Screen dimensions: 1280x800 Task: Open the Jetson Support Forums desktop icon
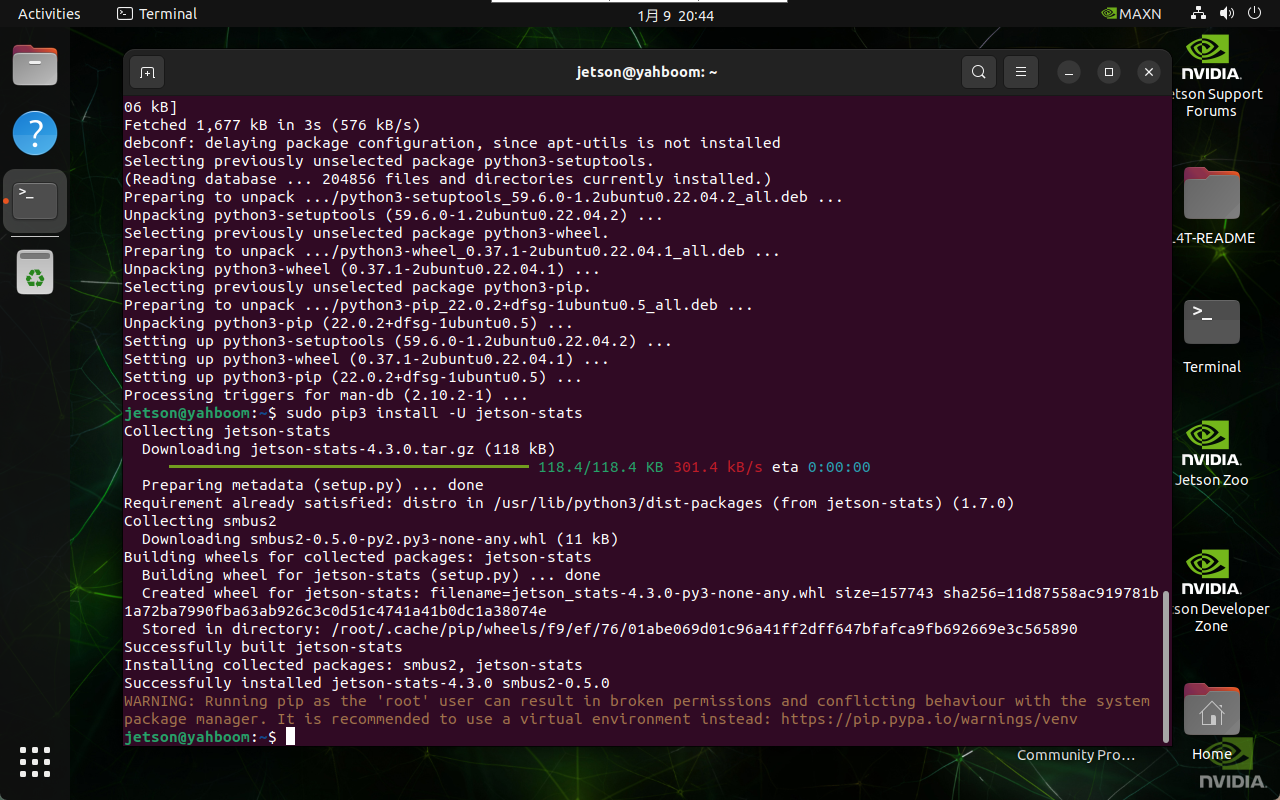(1211, 77)
